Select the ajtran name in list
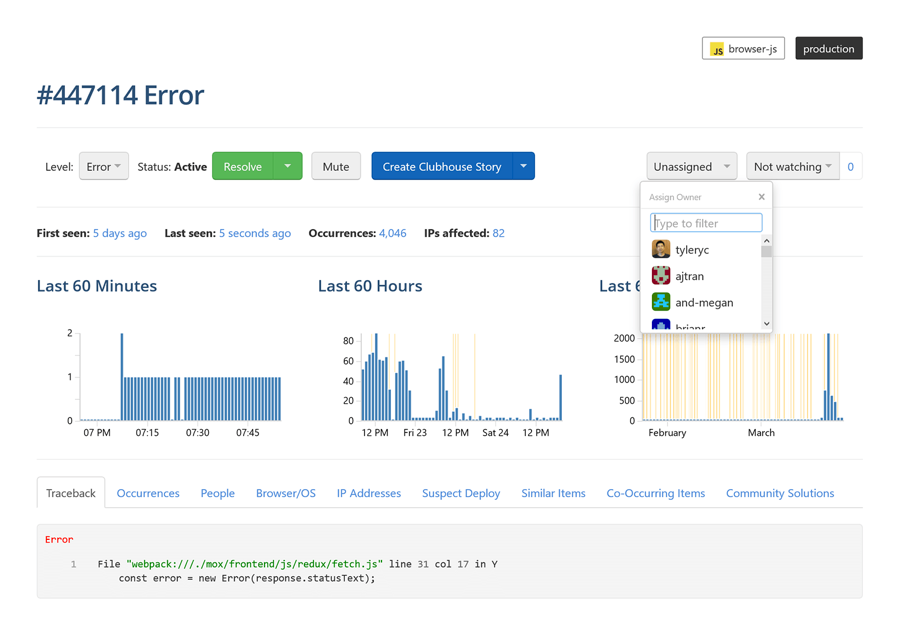 point(689,276)
